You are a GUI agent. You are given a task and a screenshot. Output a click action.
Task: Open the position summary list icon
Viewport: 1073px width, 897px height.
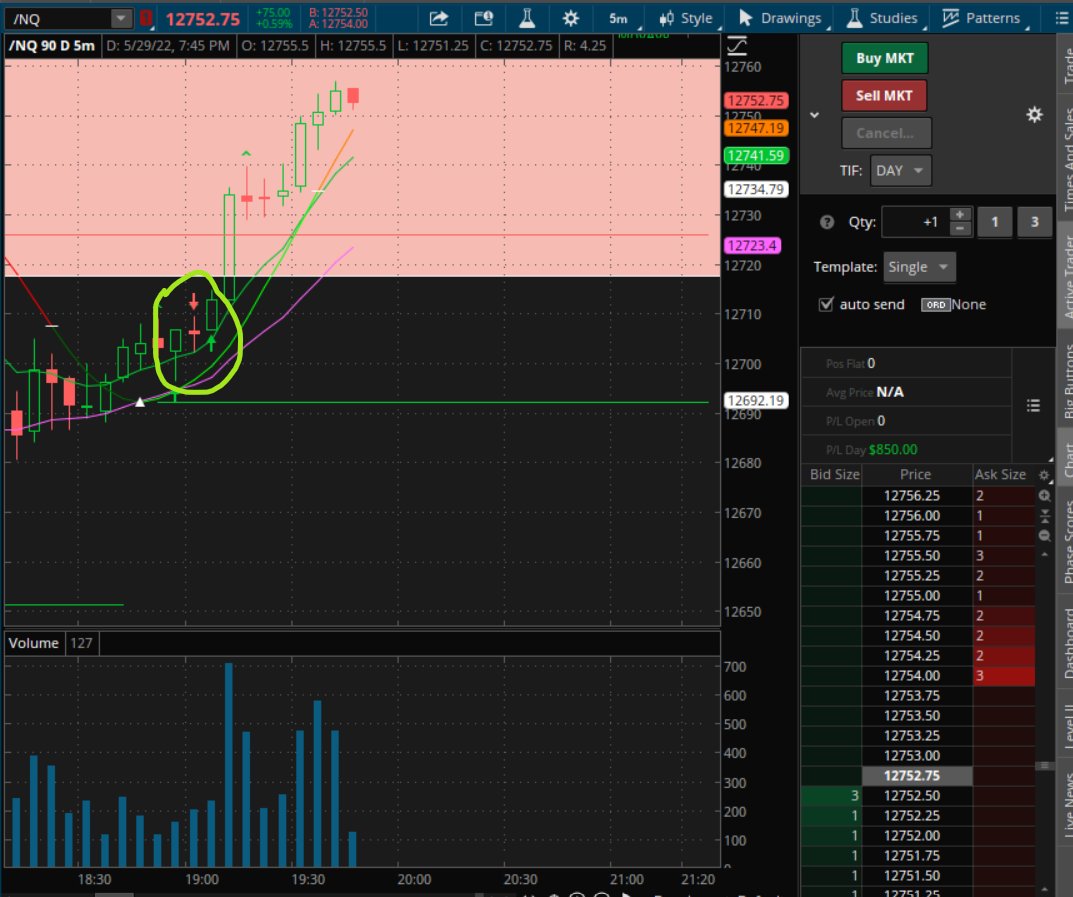1033,406
